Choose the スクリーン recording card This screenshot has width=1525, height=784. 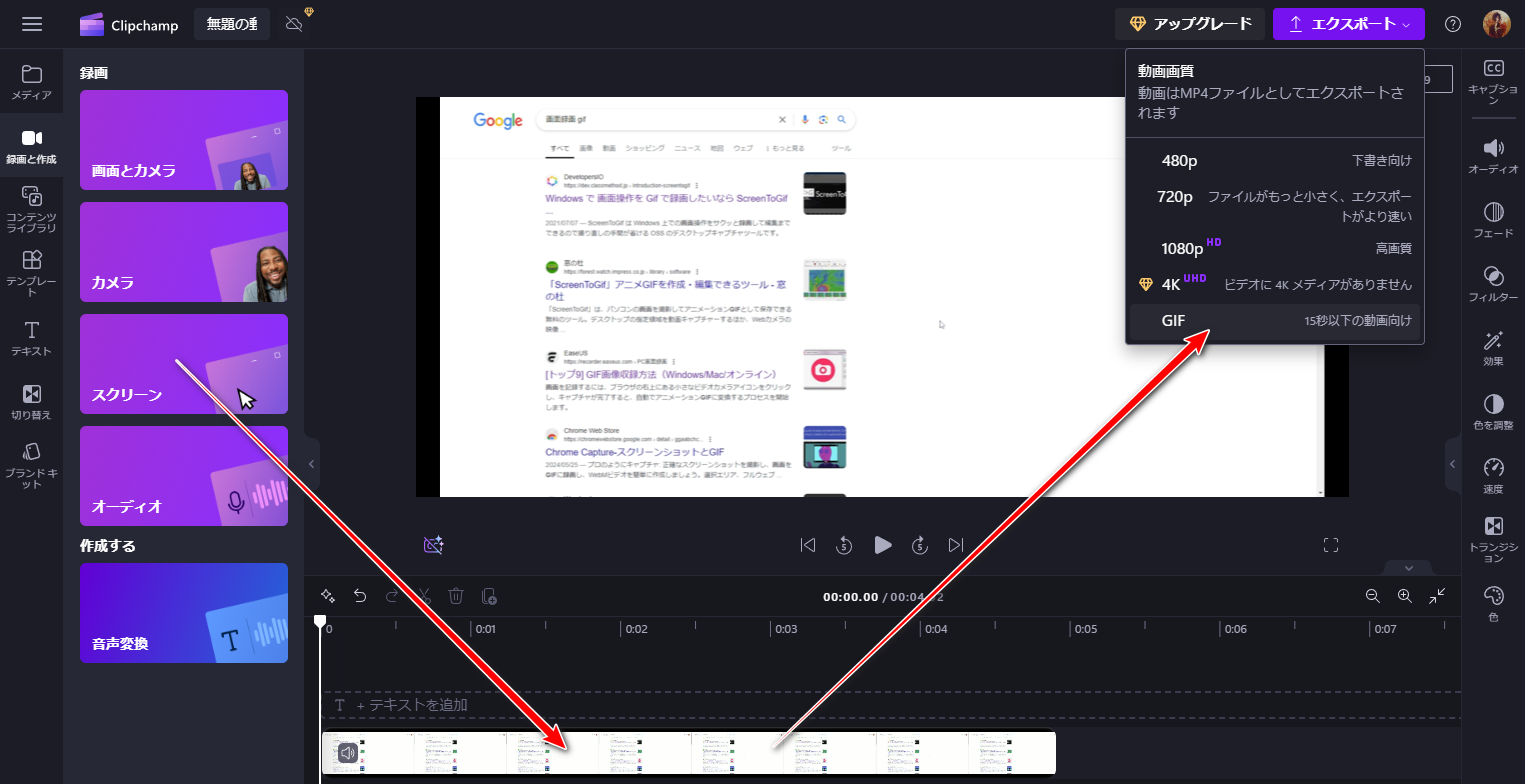pos(184,364)
